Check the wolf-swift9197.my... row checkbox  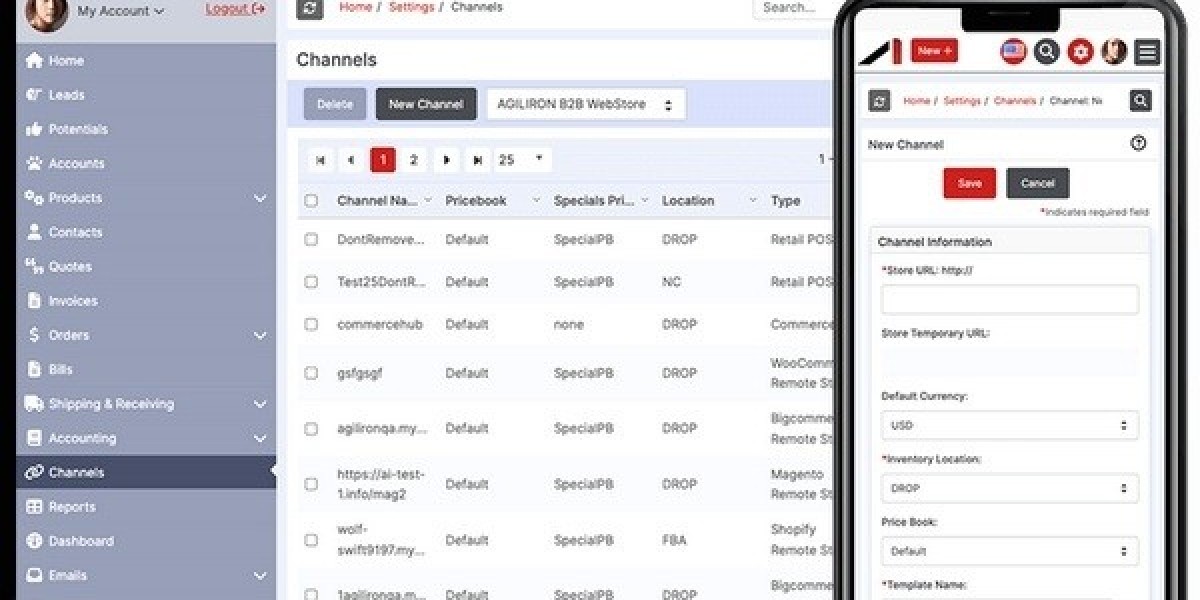point(311,540)
